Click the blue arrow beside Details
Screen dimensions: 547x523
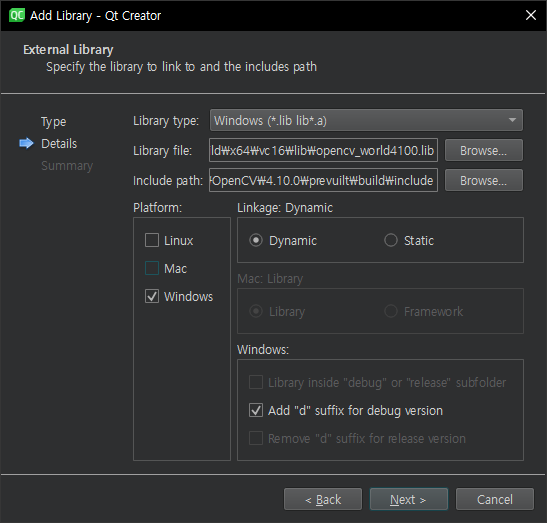pyautogui.click(x=26, y=143)
